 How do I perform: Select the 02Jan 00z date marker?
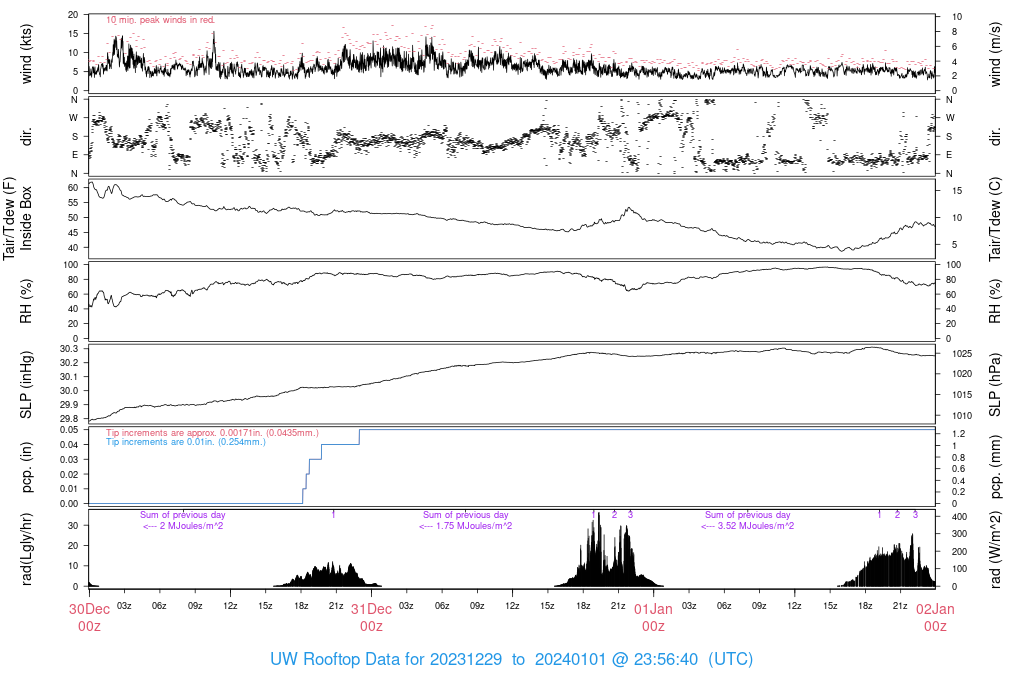point(934,617)
